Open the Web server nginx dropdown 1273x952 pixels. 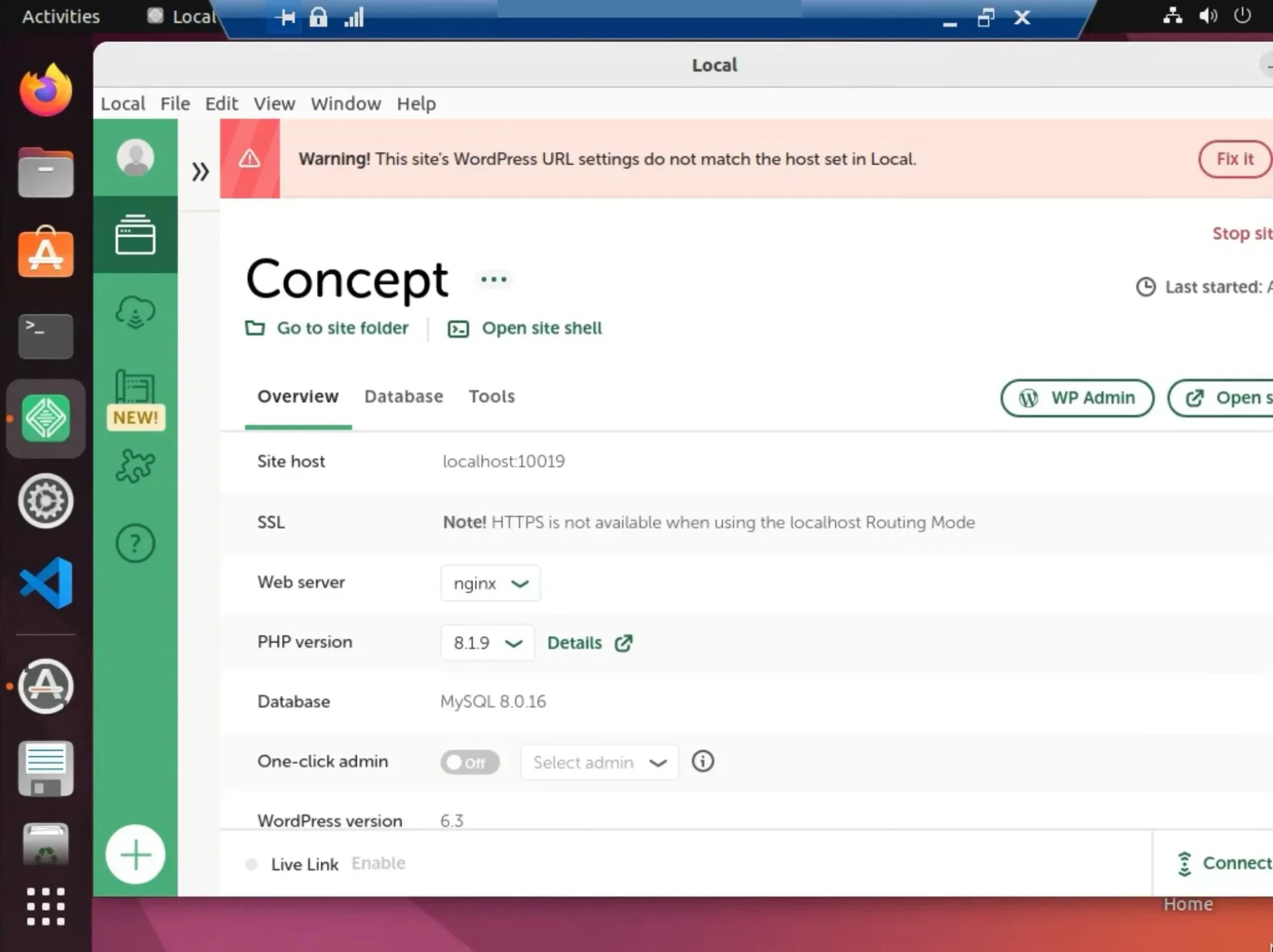[490, 583]
